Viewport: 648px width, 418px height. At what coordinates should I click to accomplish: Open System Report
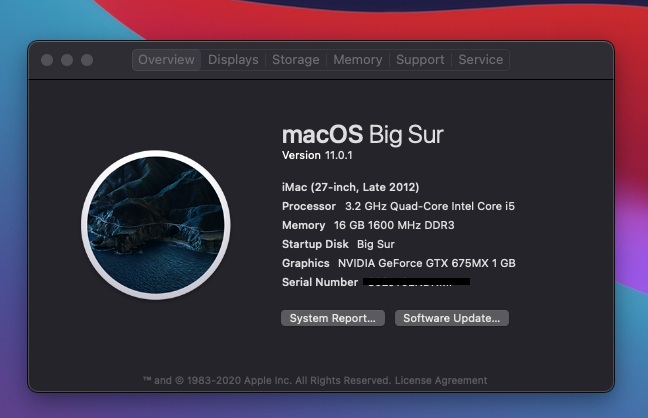333,318
